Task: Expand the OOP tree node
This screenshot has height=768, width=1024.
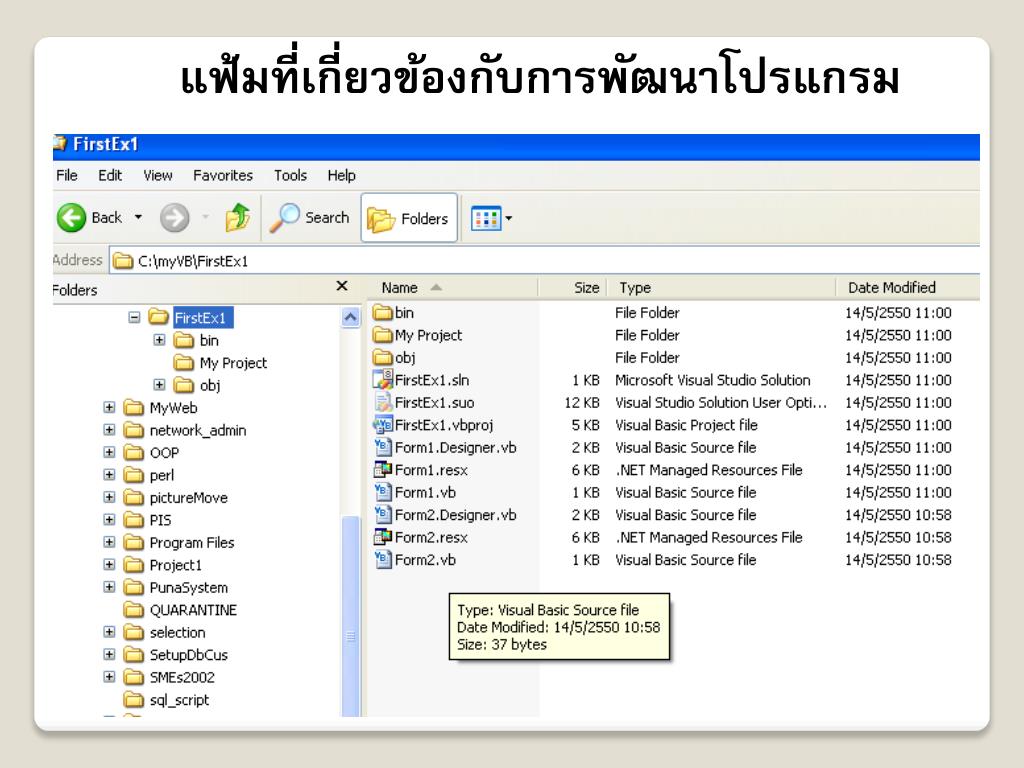Action: [x=109, y=452]
